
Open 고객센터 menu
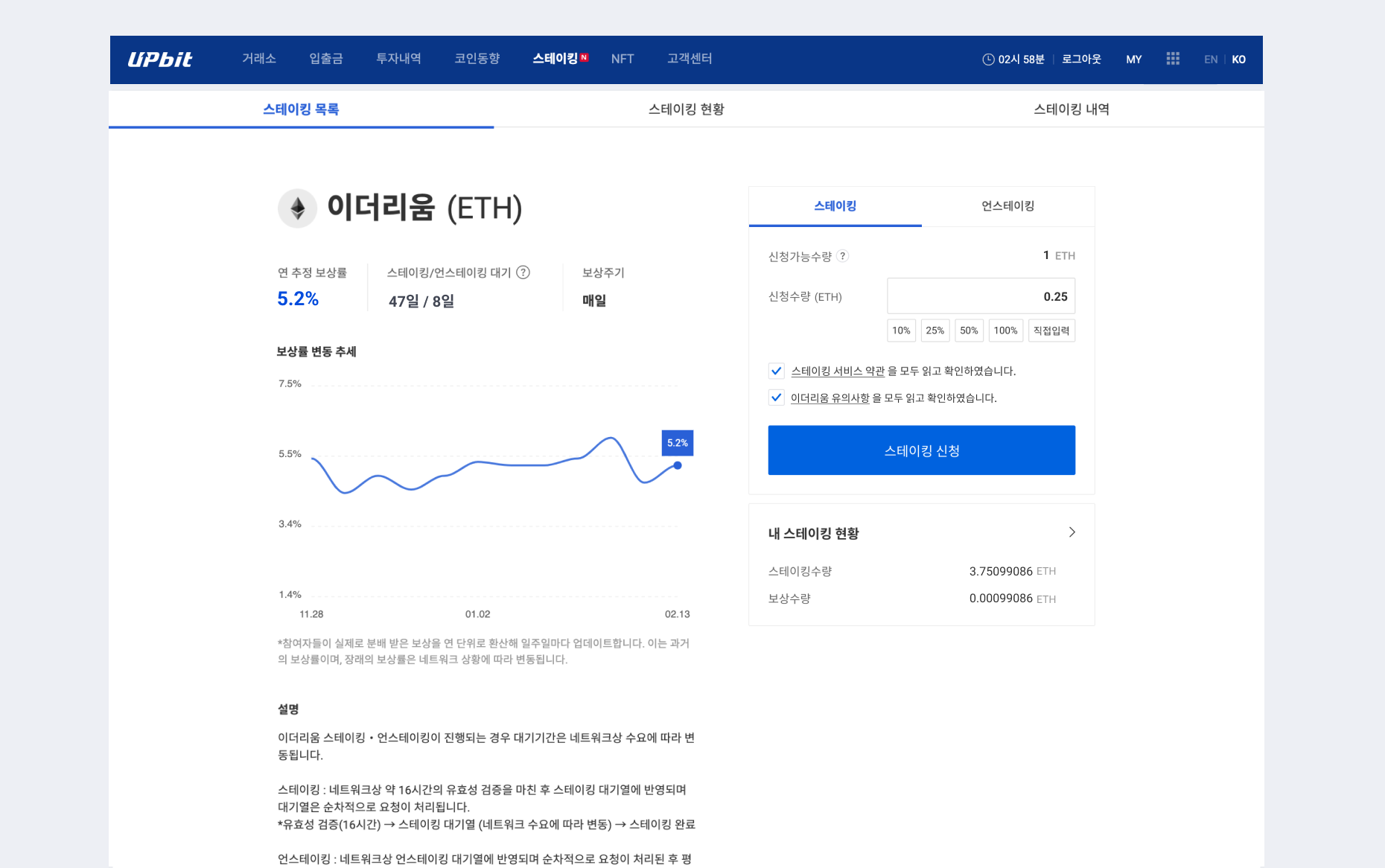click(690, 59)
